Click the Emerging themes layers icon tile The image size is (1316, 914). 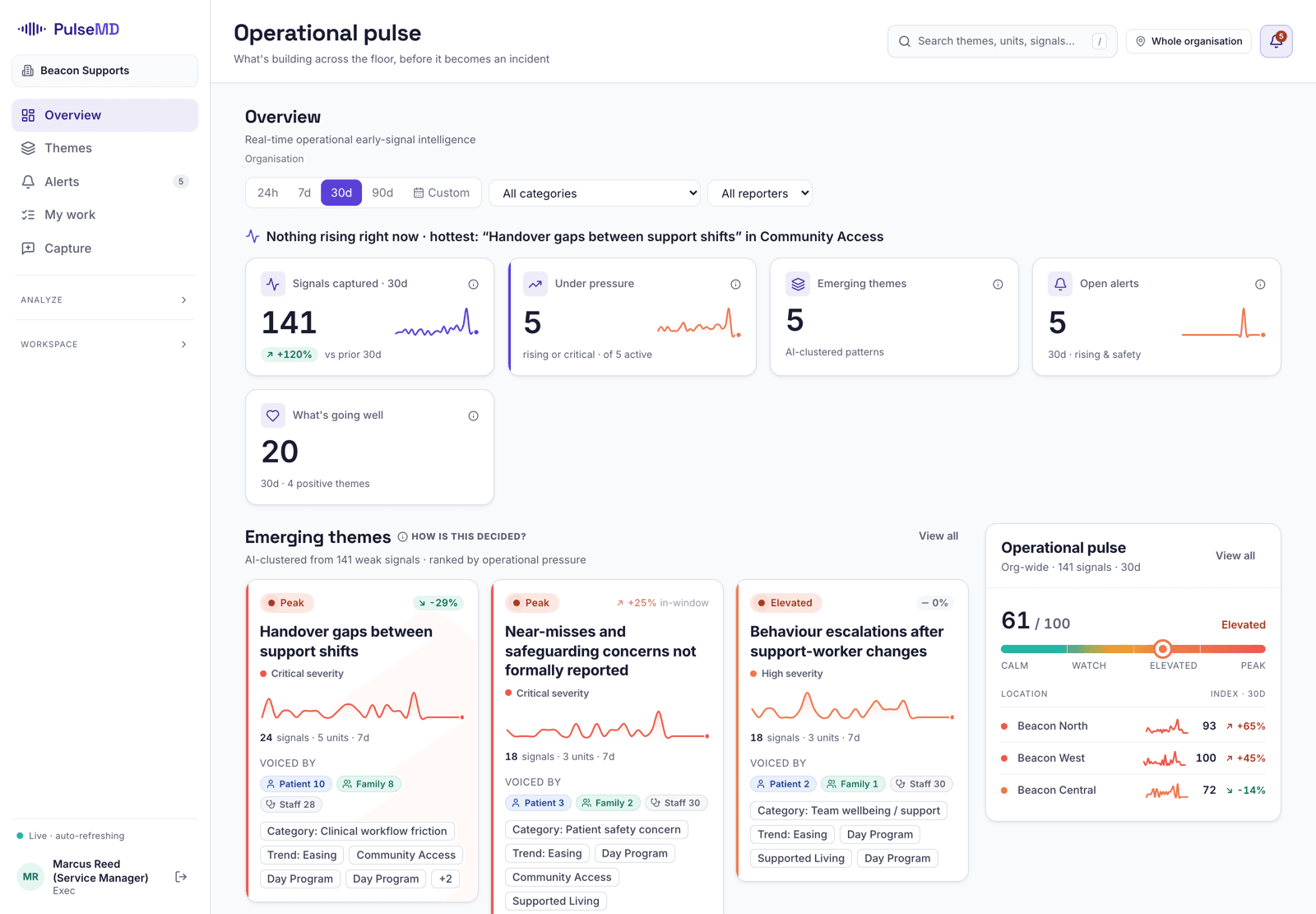click(798, 284)
